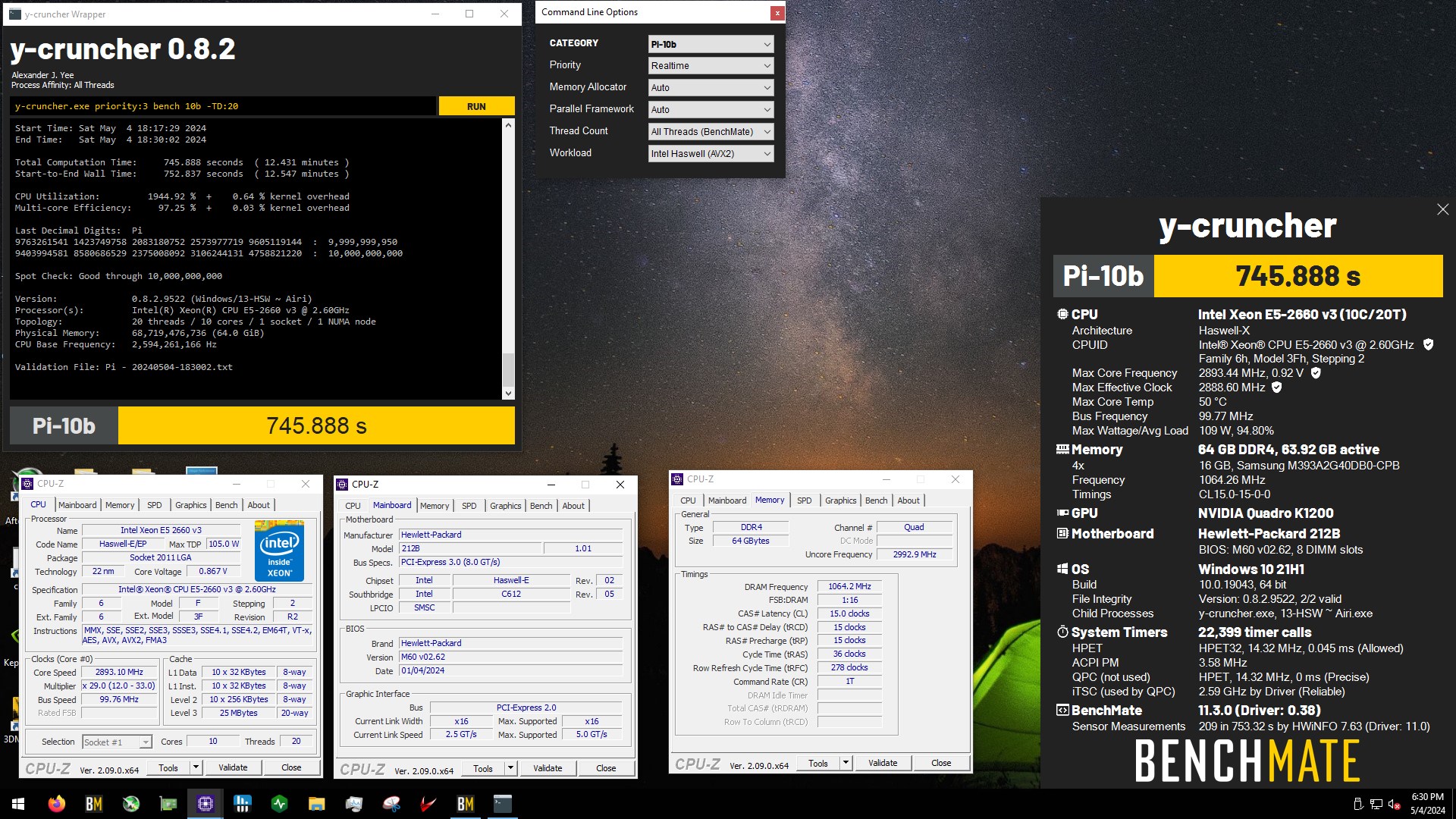The height and width of the screenshot is (819, 1456).
Task: Click the yellow RUN button in y-cruncher Wrapper
Action: [476, 106]
